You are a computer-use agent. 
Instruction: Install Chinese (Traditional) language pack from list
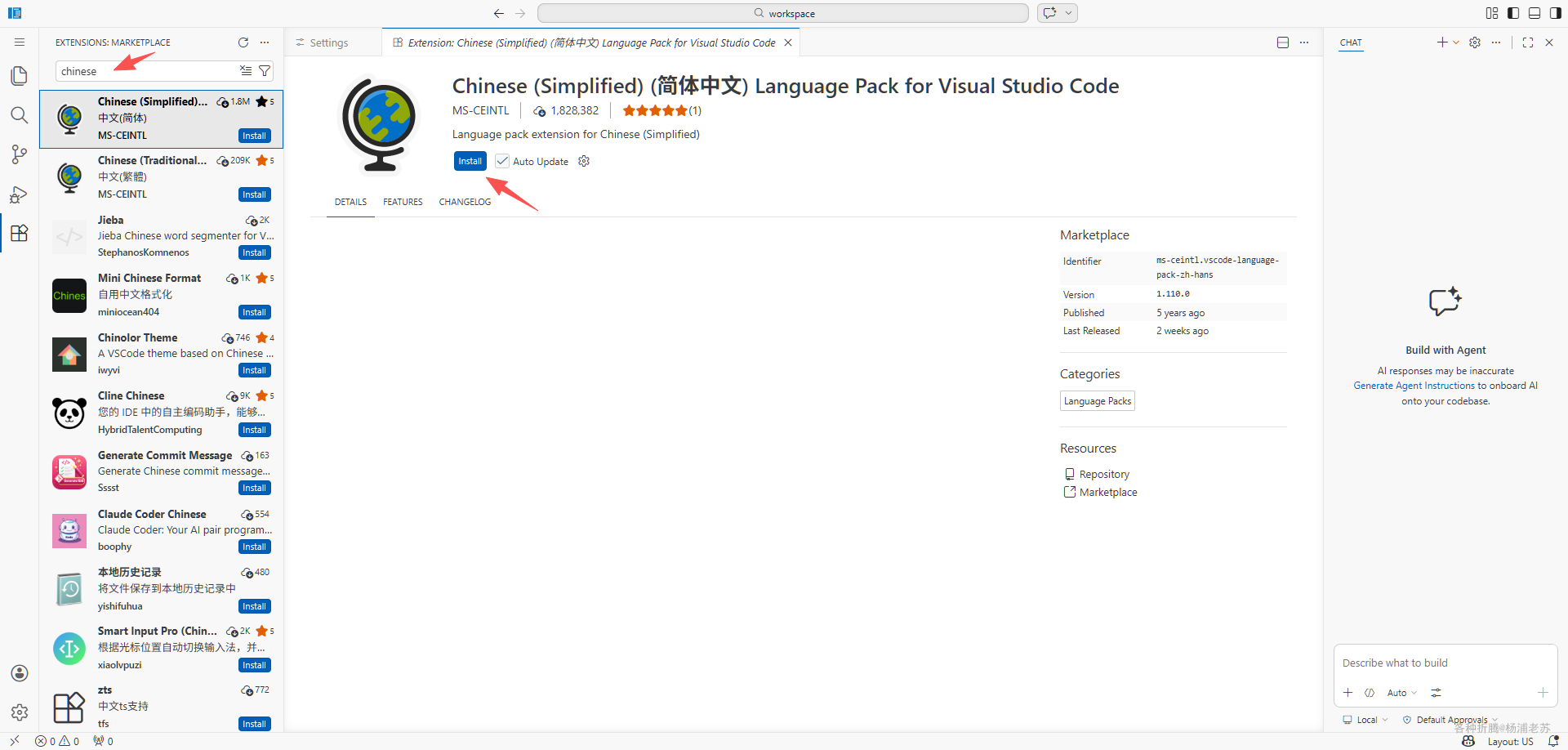255,194
